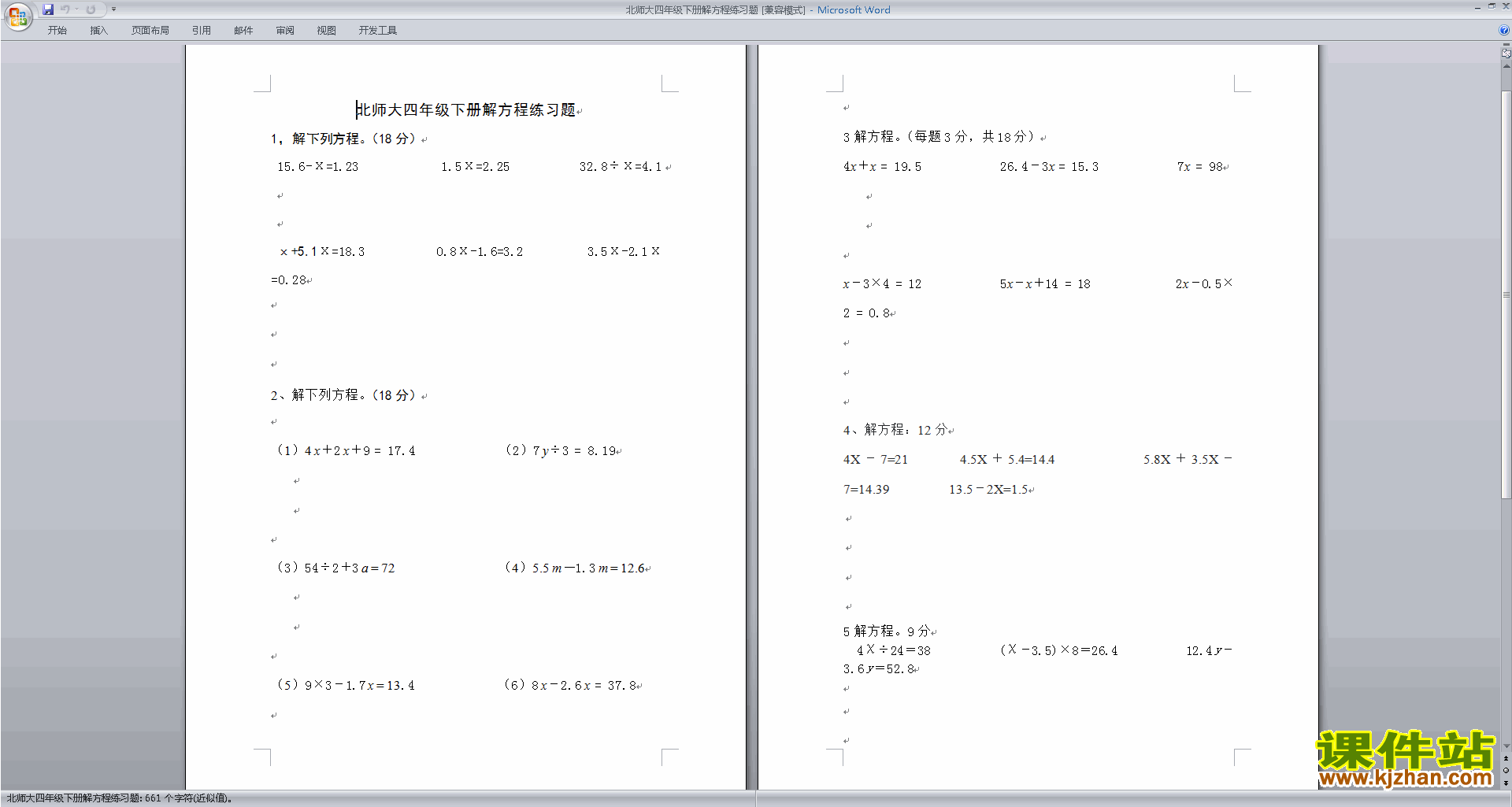
Task: Click the vertical scrollbar thumb
Action: [x=1506, y=294]
